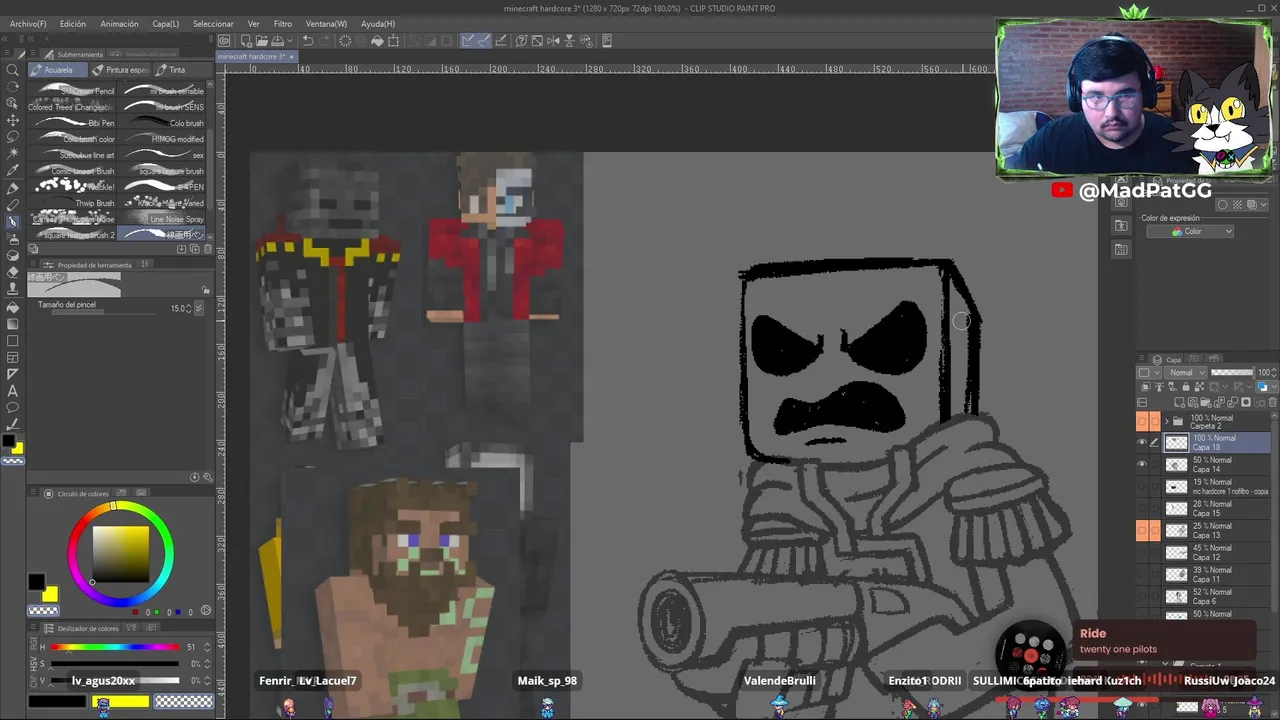Screen dimensions: 1280x720
Task: Switch to the Pintura espesa brush tab
Action: tap(120, 70)
